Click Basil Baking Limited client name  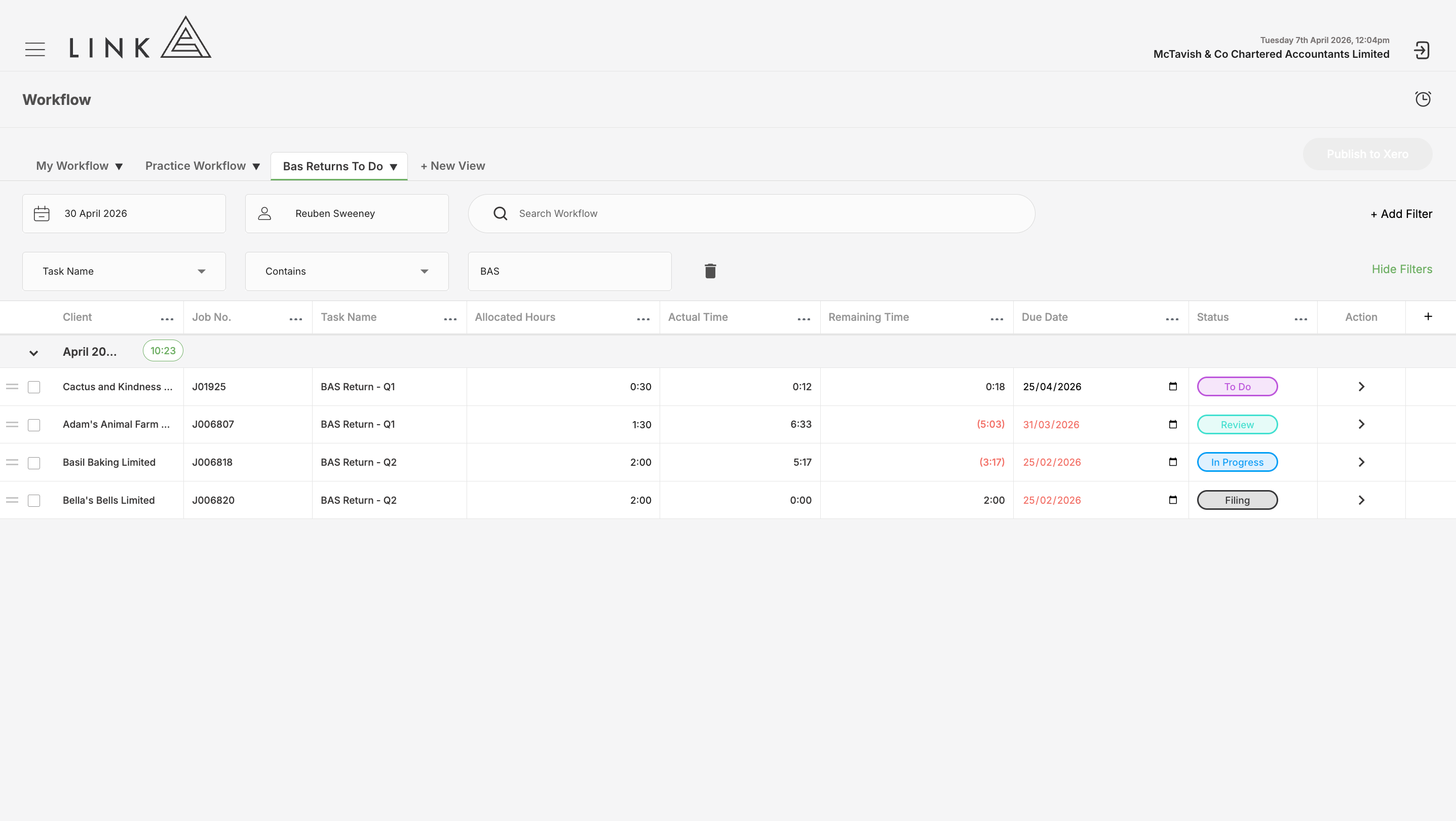coord(109,462)
